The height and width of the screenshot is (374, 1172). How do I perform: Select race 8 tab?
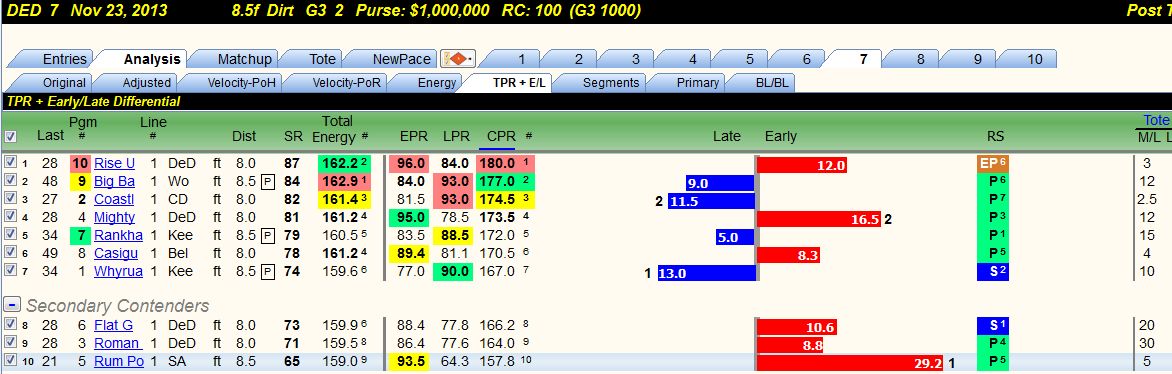(x=921, y=59)
